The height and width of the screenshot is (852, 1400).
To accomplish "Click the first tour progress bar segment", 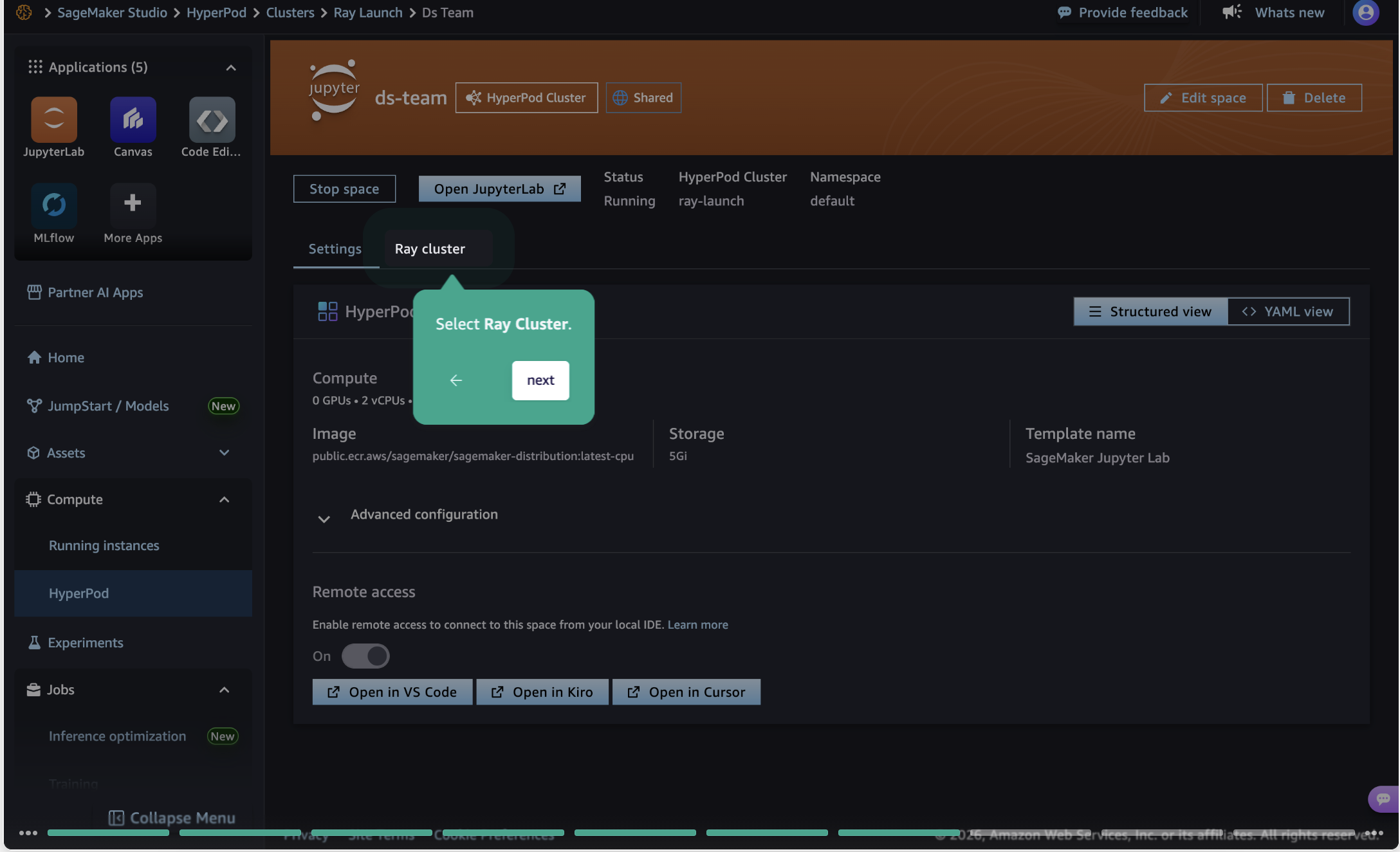I will pyautogui.click(x=108, y=833).
